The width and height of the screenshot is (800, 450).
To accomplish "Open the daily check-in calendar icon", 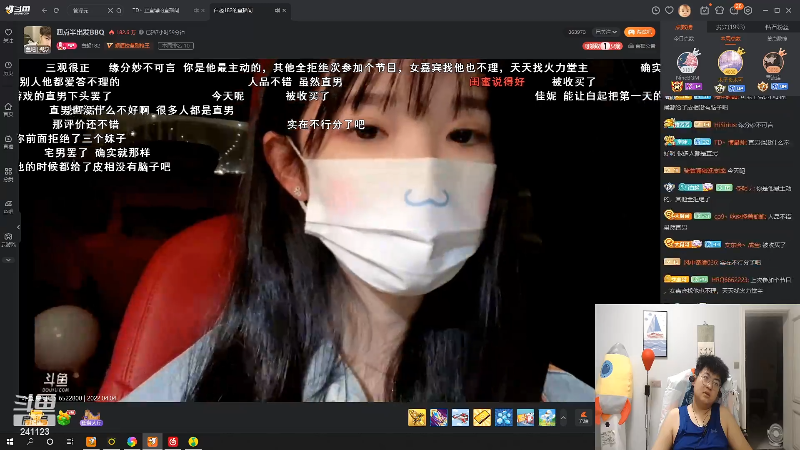I will (705, 10).
